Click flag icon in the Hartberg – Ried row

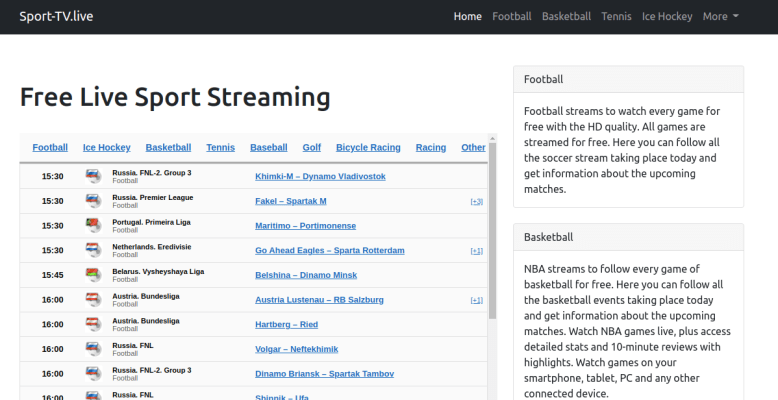[93, 324]
